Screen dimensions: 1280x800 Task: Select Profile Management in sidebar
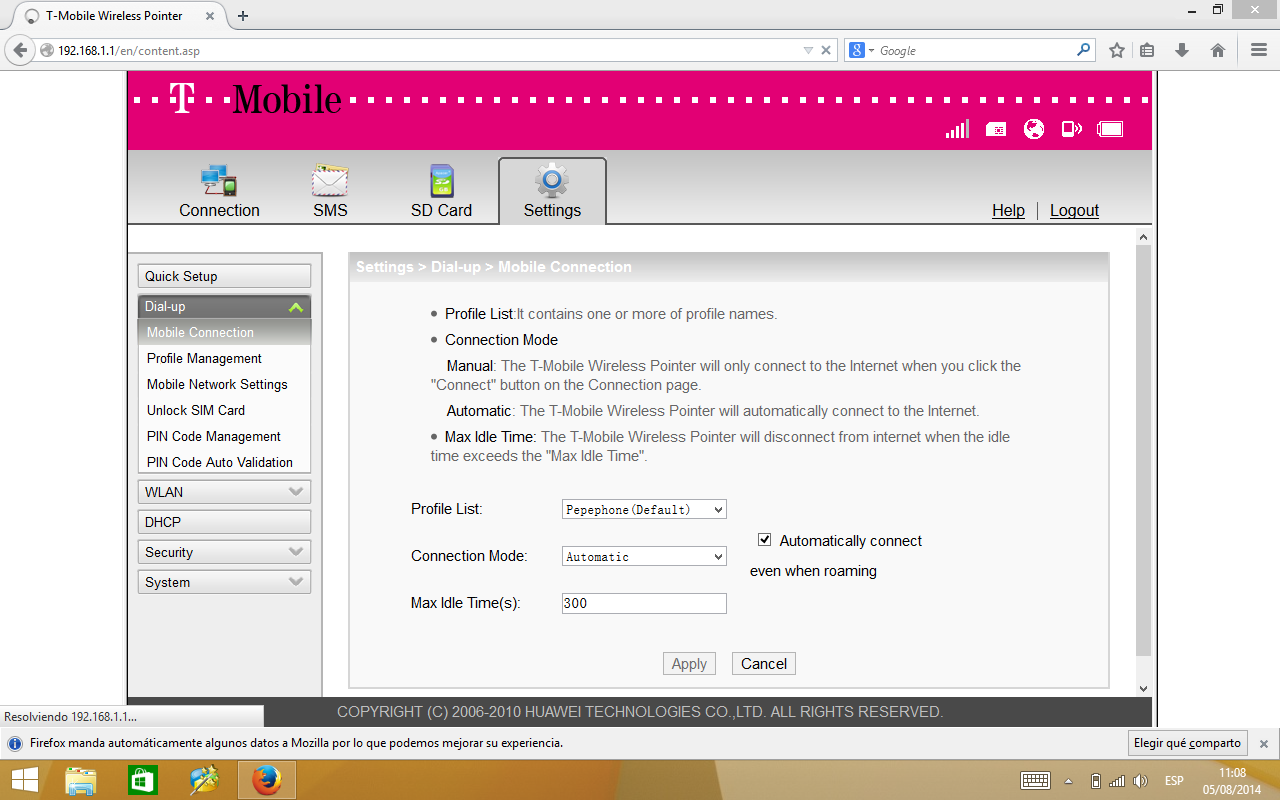click(x=204, y=358)
